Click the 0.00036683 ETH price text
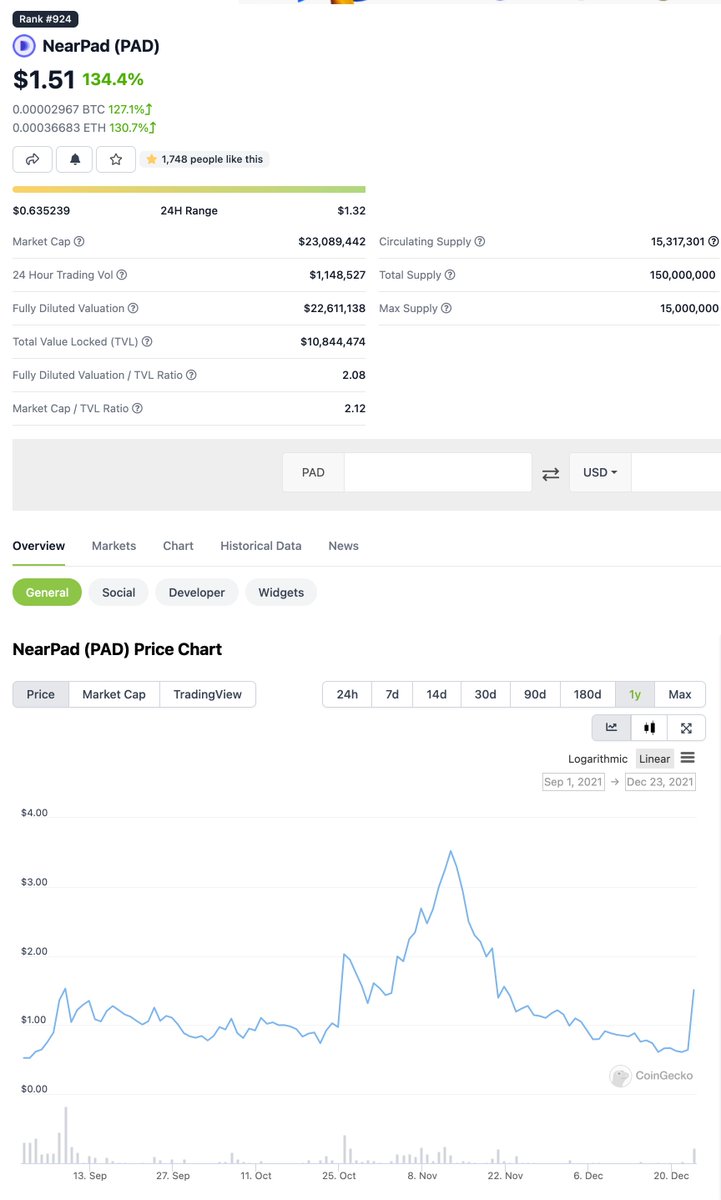Viewport: 721px width, 1200px height. [x=58, y=128]
